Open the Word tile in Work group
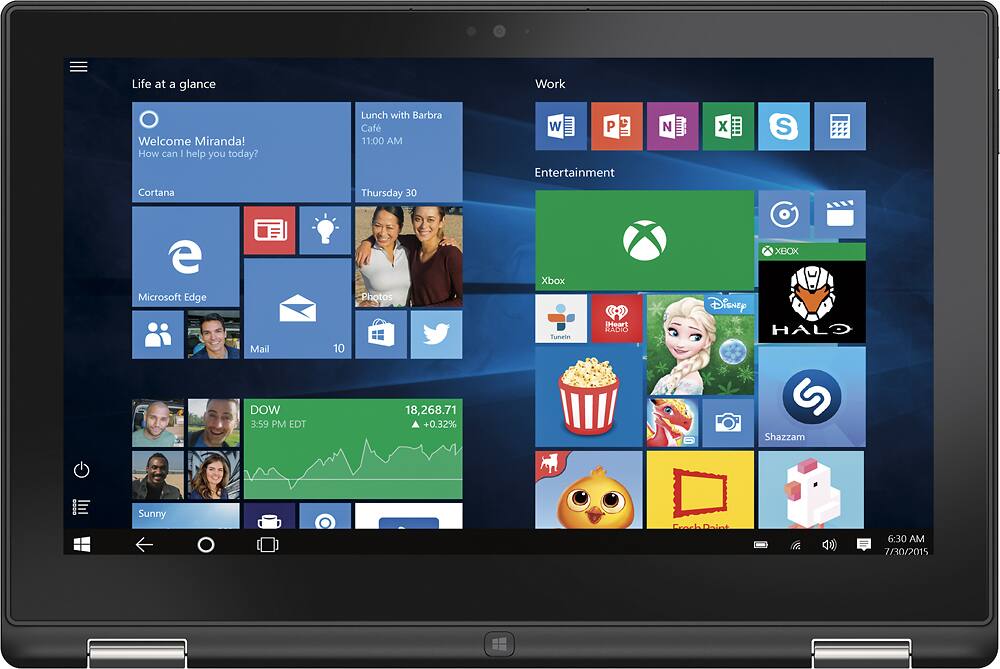This screenshot has width=1000, height=669. click(x=561, y=126)
